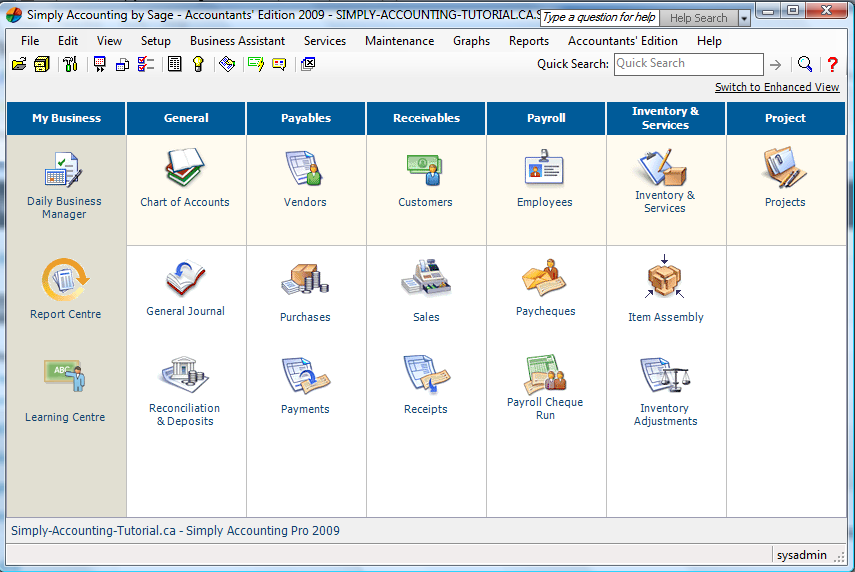
Task: Click the Open Company folder toolbar icon
Action: pos(19,64)
